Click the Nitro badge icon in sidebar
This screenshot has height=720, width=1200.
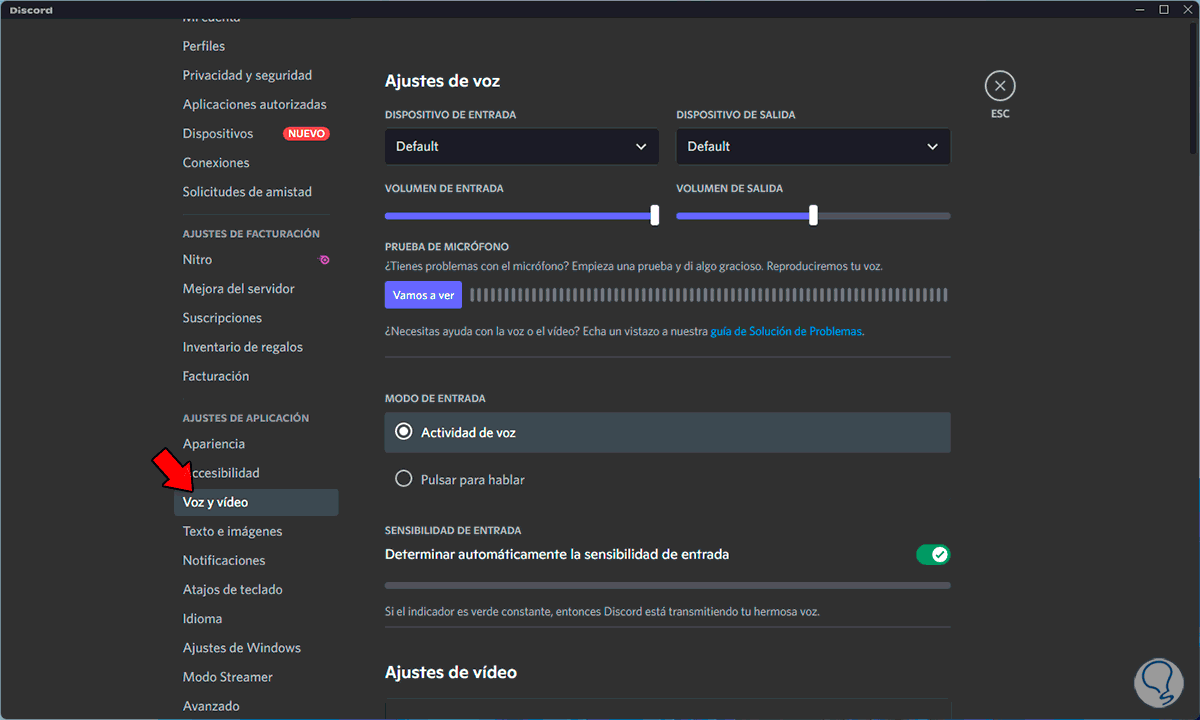[x=324, y=260]
